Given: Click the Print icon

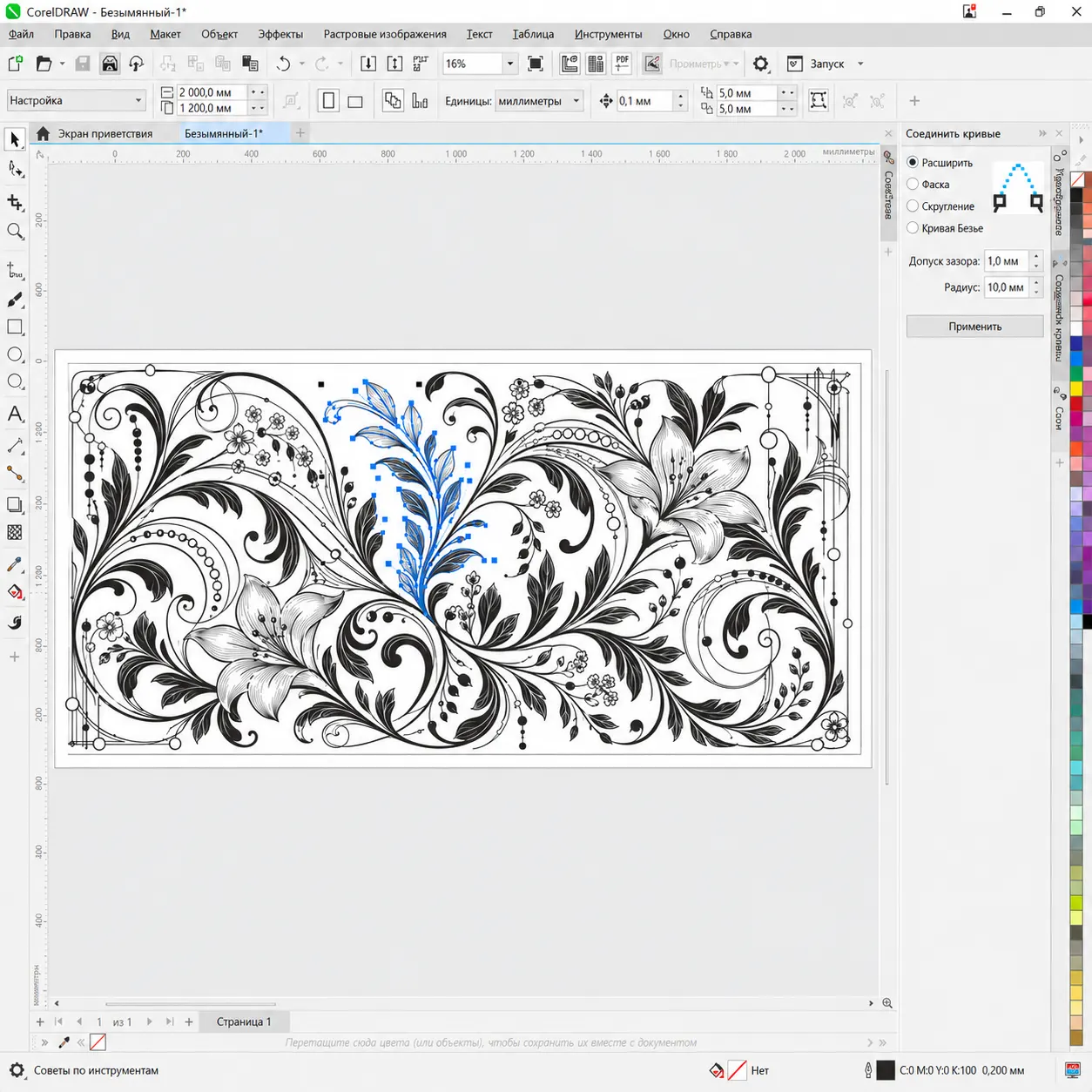Looking at the screenshot, I should click(110, 64).
